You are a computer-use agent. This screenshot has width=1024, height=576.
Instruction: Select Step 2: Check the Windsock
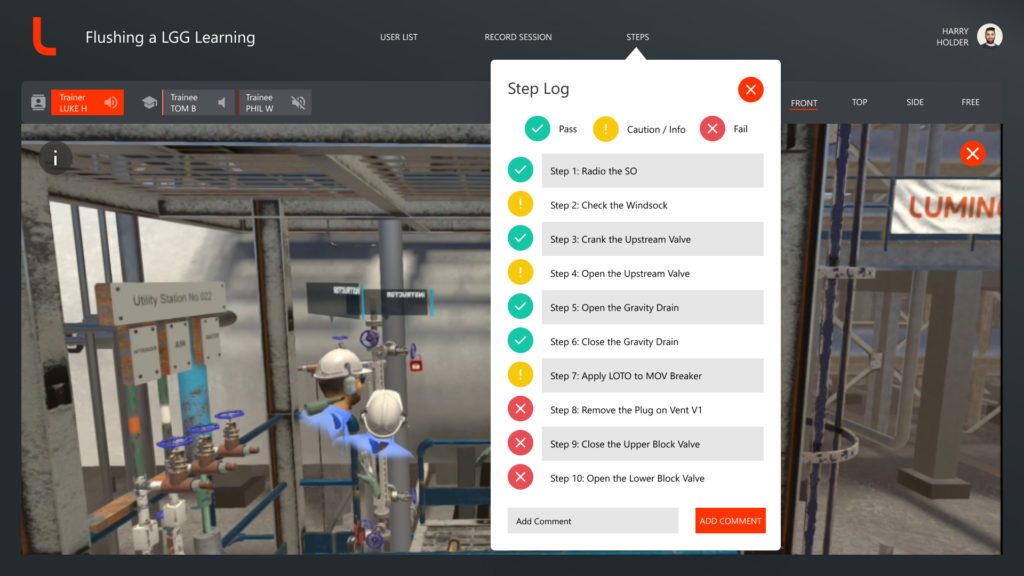[652, 205]
